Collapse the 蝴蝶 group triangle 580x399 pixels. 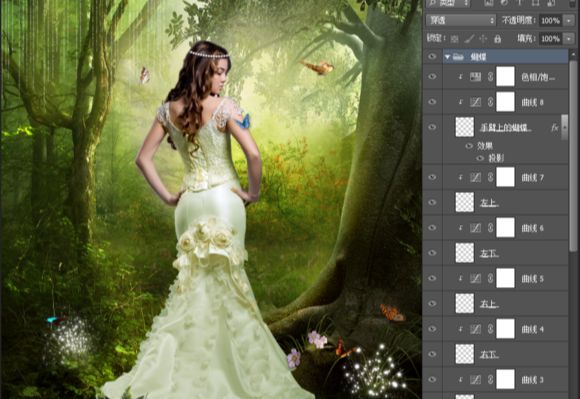tap(447, 57)
